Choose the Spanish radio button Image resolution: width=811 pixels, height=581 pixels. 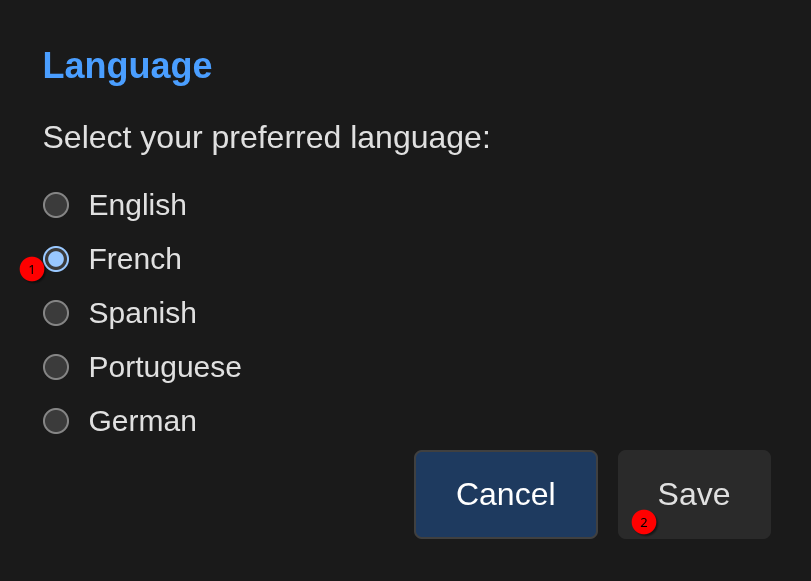coord(56,313)
